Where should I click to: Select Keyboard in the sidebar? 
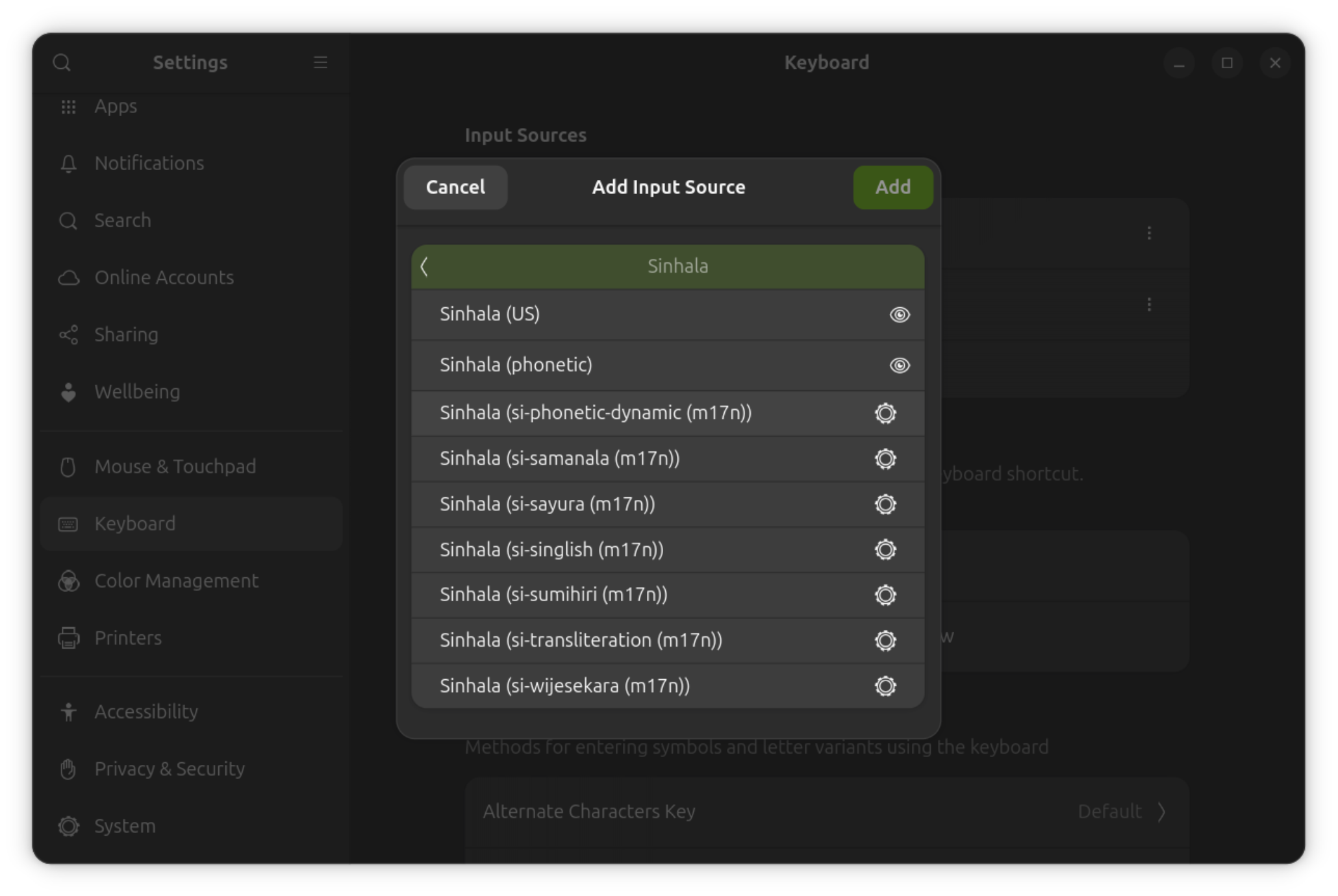(191, 523)
